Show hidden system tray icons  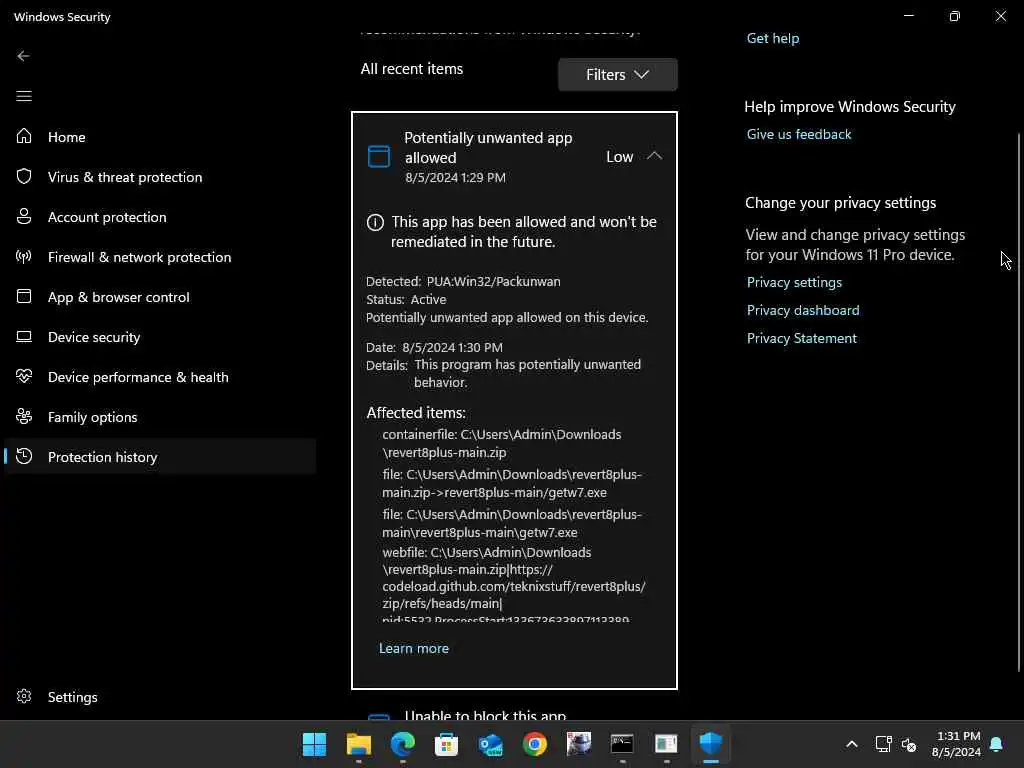[852, 744]
